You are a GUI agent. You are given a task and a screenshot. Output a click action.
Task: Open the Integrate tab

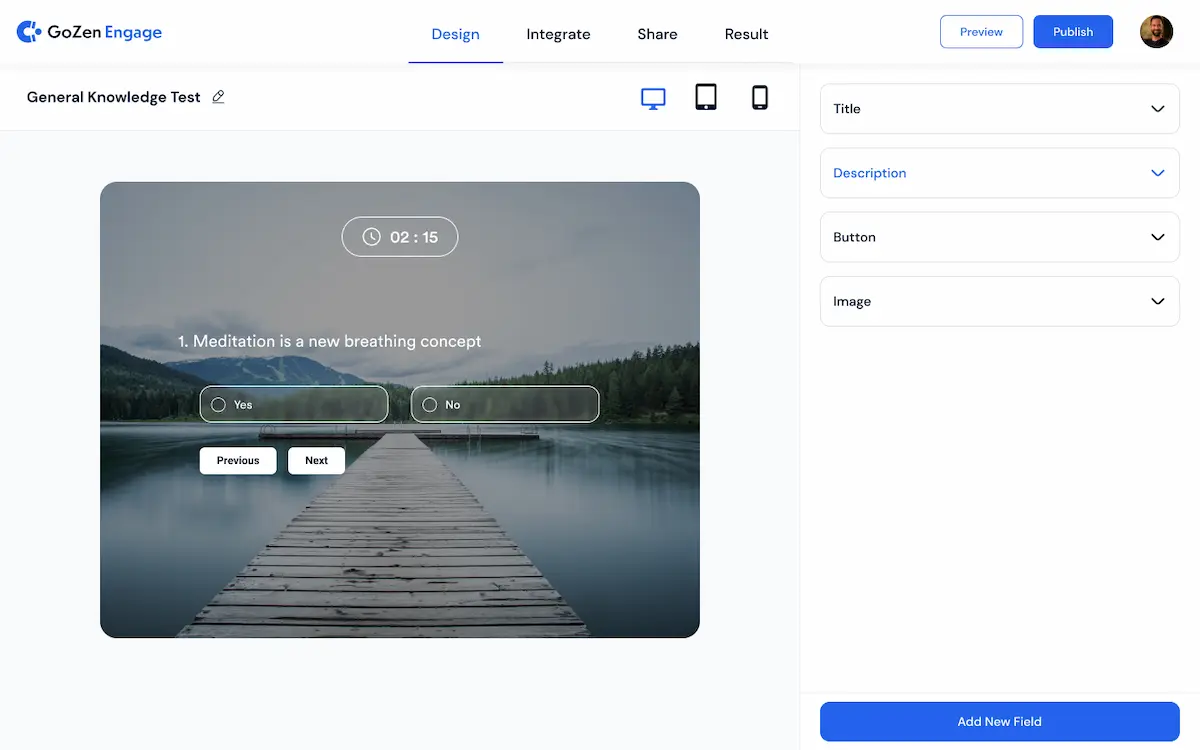[x=558, y=34]
